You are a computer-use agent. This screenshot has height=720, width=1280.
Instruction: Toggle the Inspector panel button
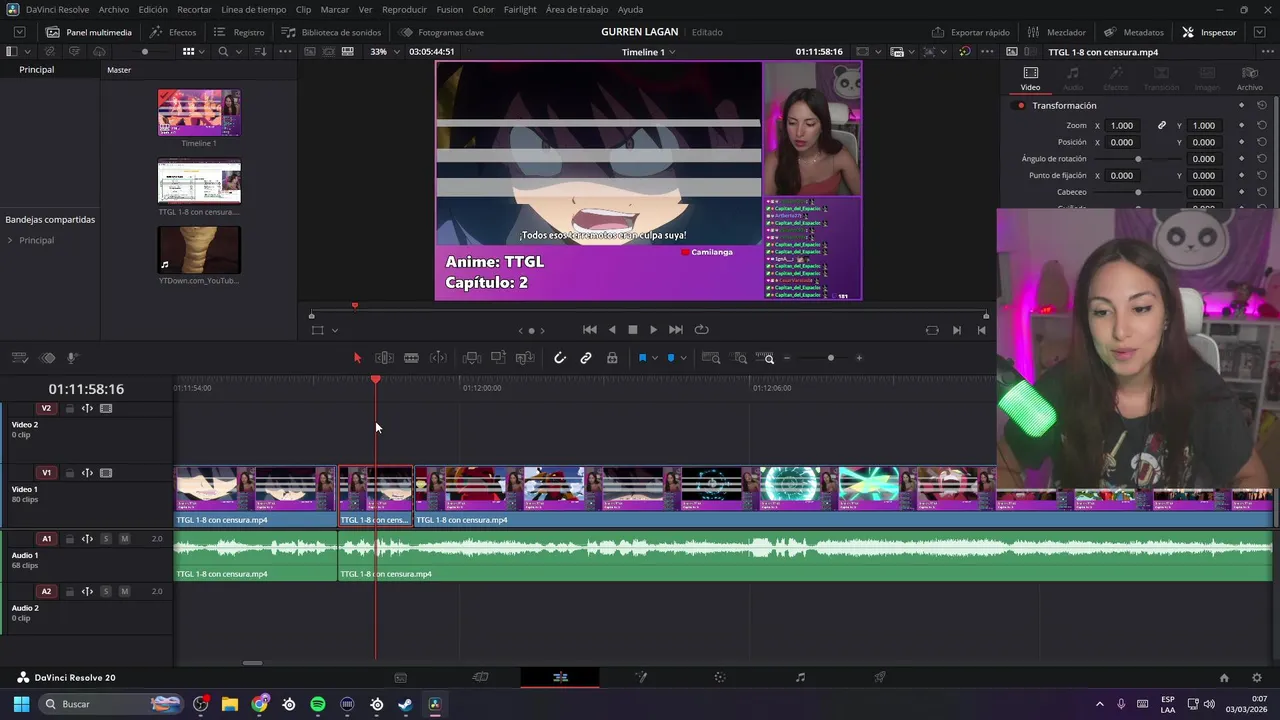click(1209, 32)
